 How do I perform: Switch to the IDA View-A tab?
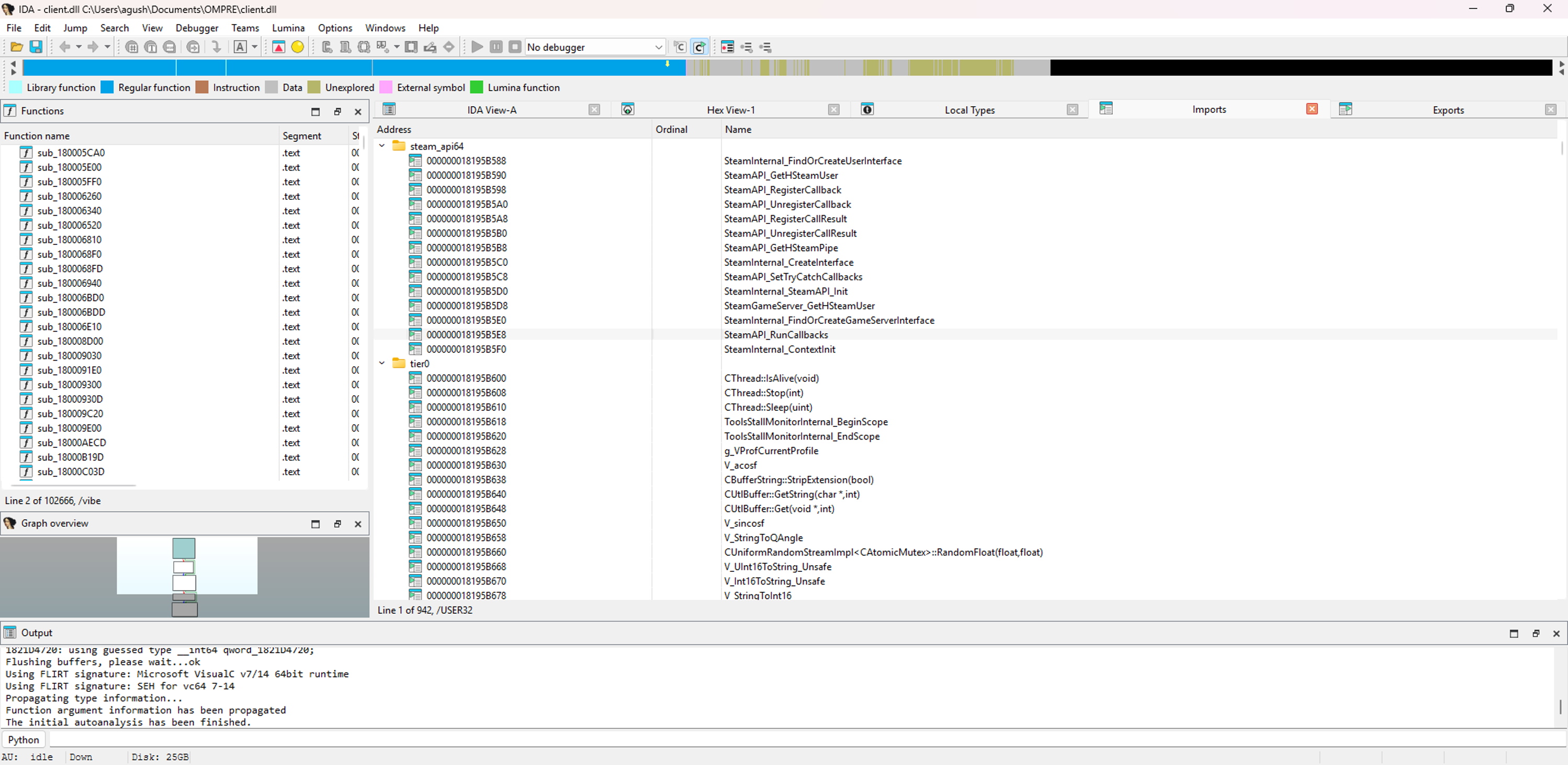point(491,110)
